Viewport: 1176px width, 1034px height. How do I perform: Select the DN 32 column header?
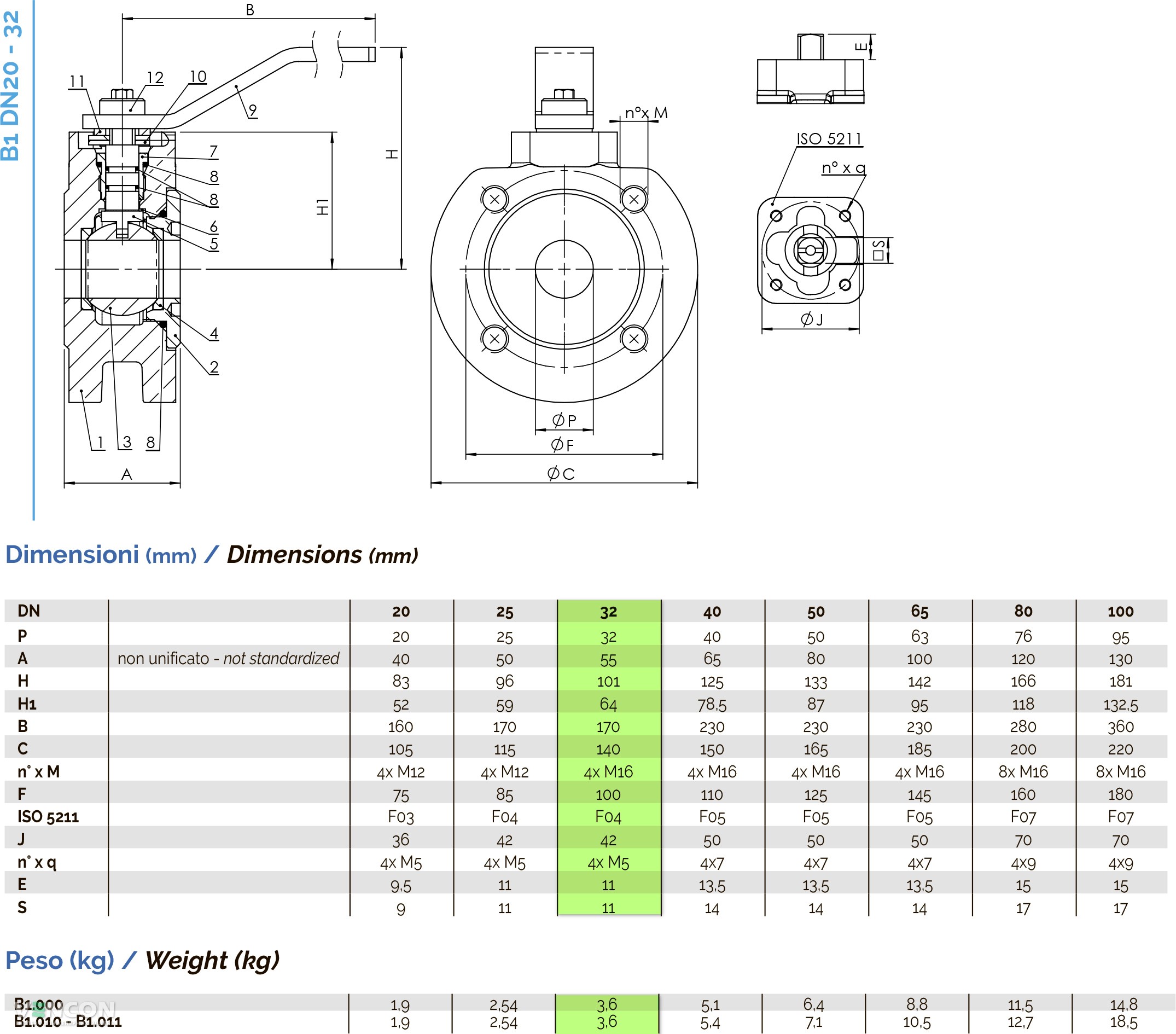click(x=608, y=611)
